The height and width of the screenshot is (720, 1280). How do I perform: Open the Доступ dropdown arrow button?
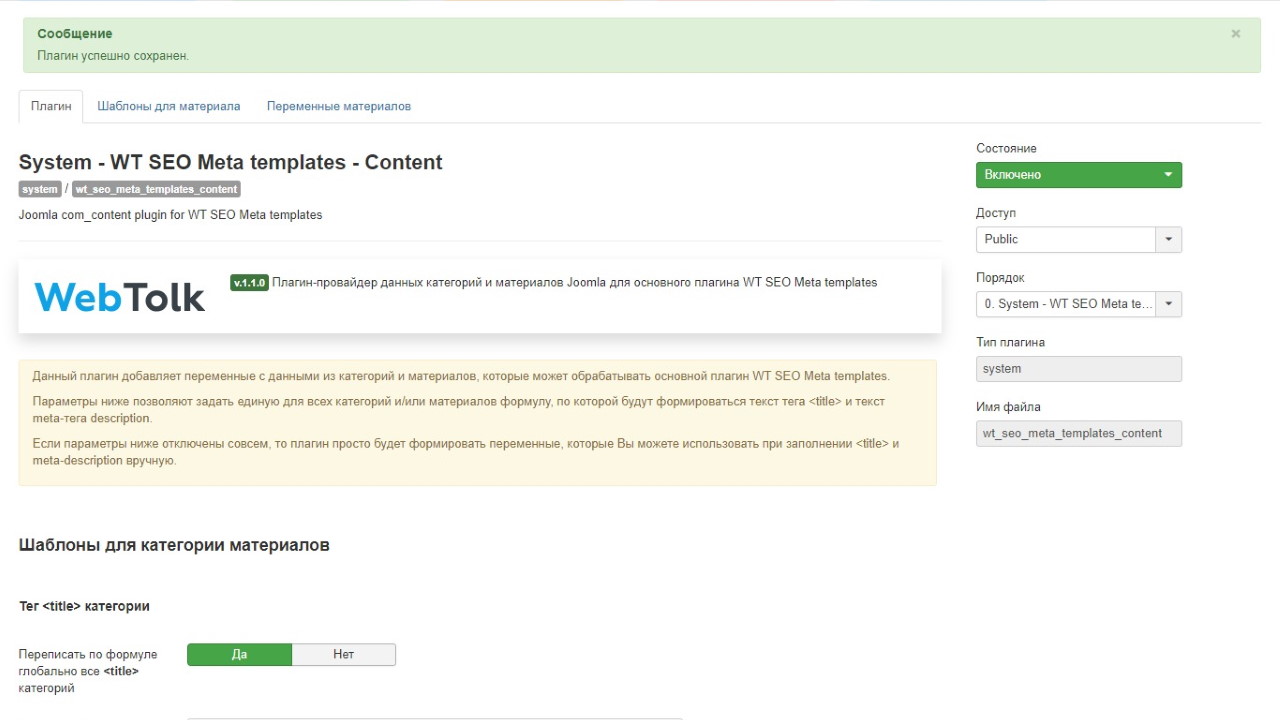click(x=1169, y=239)
